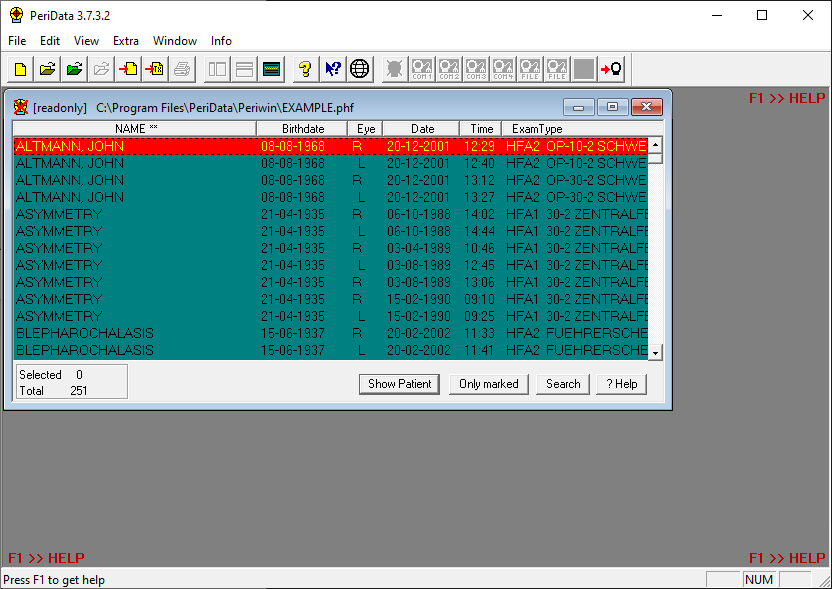Click the New file toolbar icon
832x589 pixels.
(21, 69)
